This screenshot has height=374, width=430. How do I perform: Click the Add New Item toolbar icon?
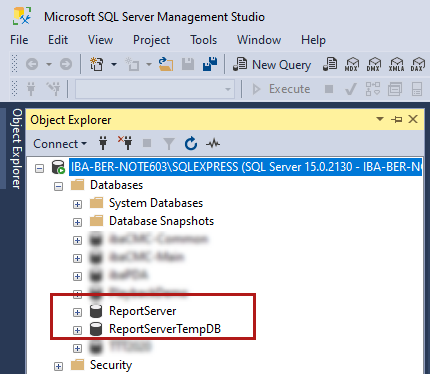pyautogui.click(x=132, y=64)
